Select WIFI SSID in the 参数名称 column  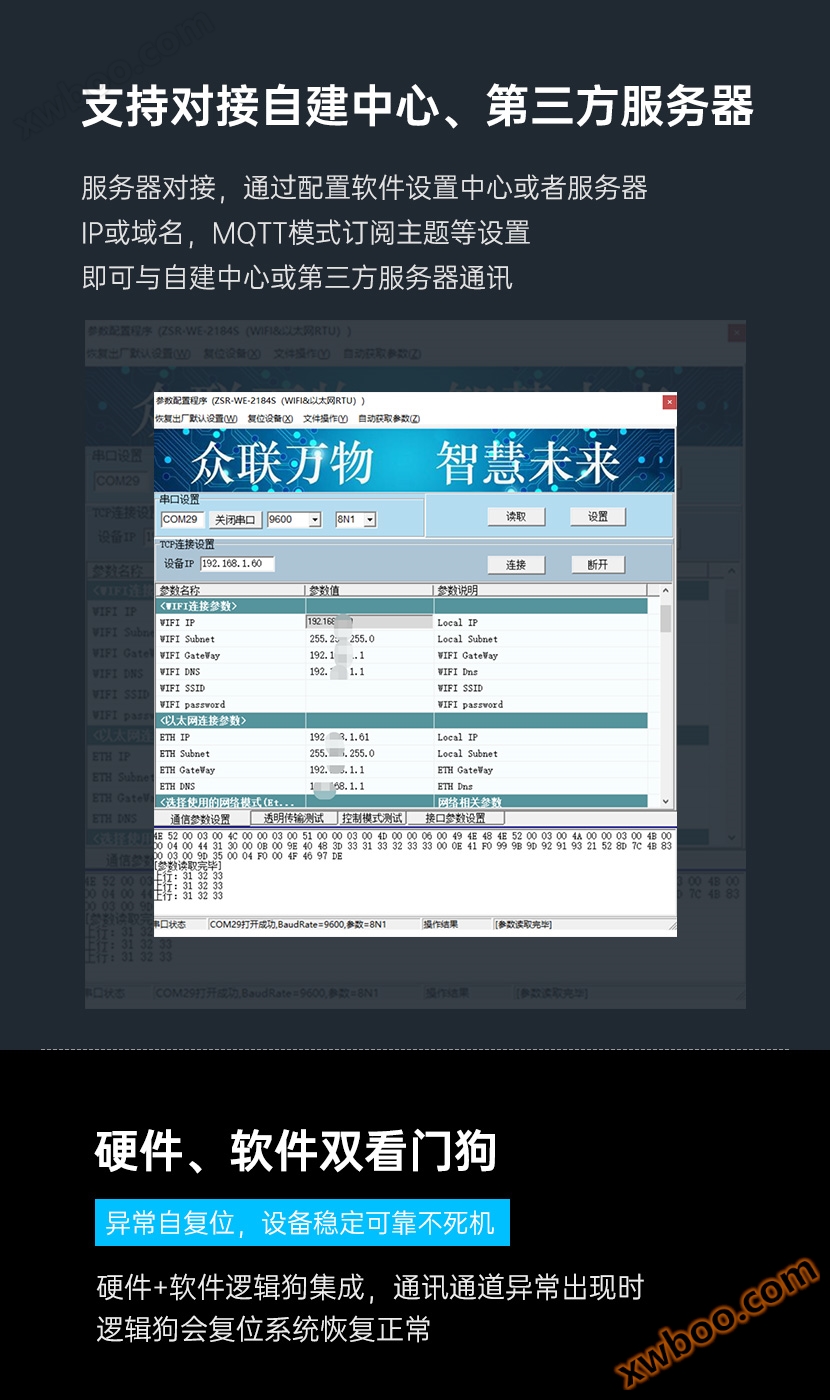[182, 688]
